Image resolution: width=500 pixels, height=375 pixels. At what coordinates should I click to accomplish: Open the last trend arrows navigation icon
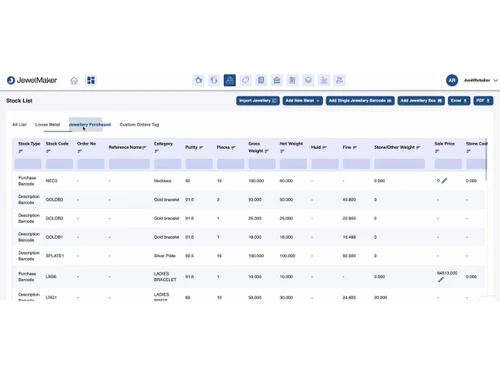point(339,80)
